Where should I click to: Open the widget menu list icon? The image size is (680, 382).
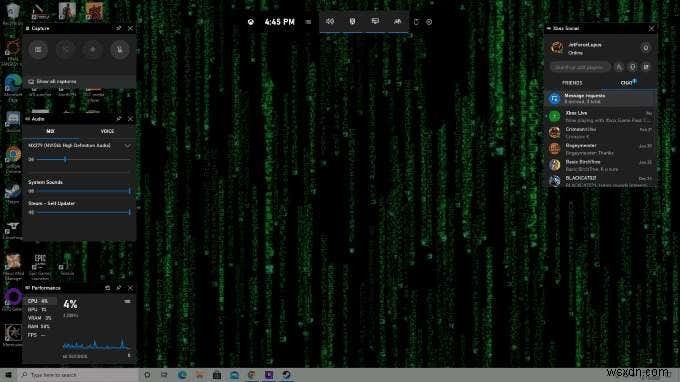pos(308,22)
